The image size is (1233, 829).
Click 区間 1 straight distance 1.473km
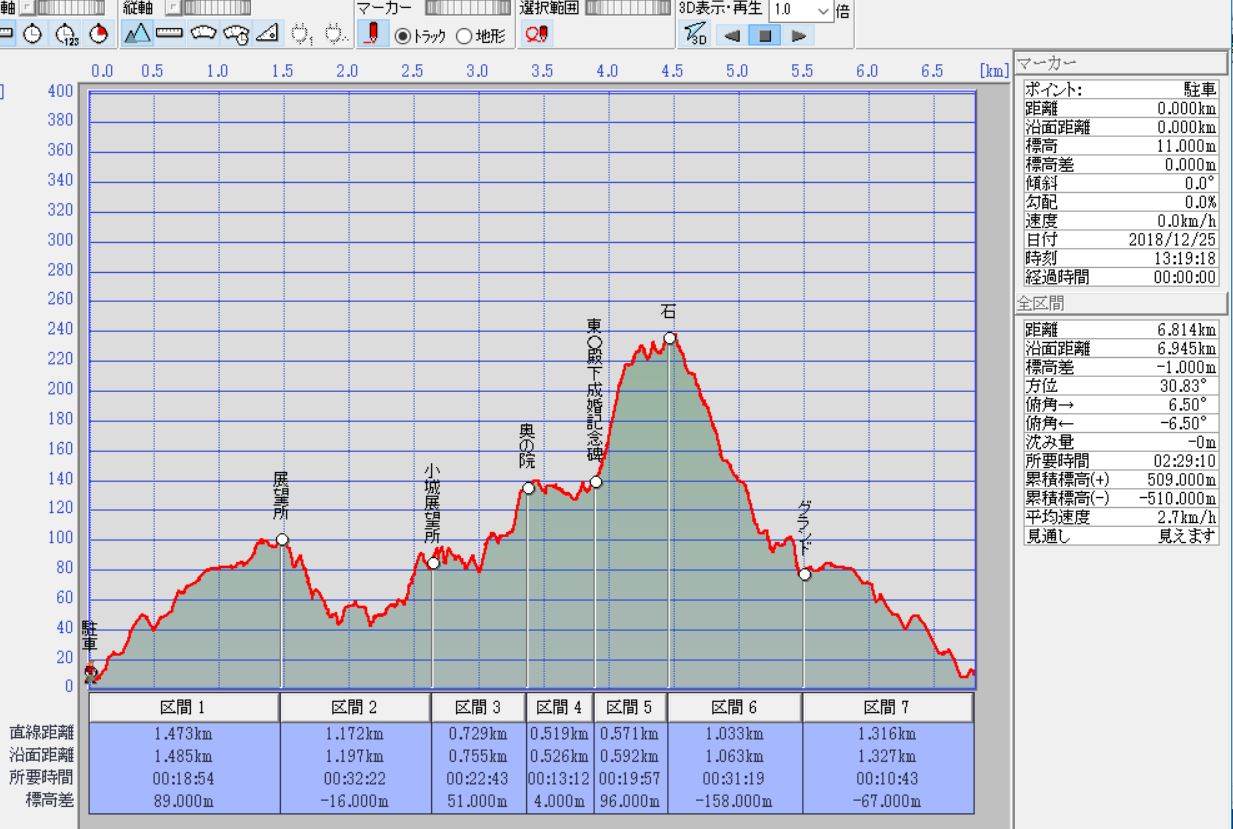pos(185,734)
